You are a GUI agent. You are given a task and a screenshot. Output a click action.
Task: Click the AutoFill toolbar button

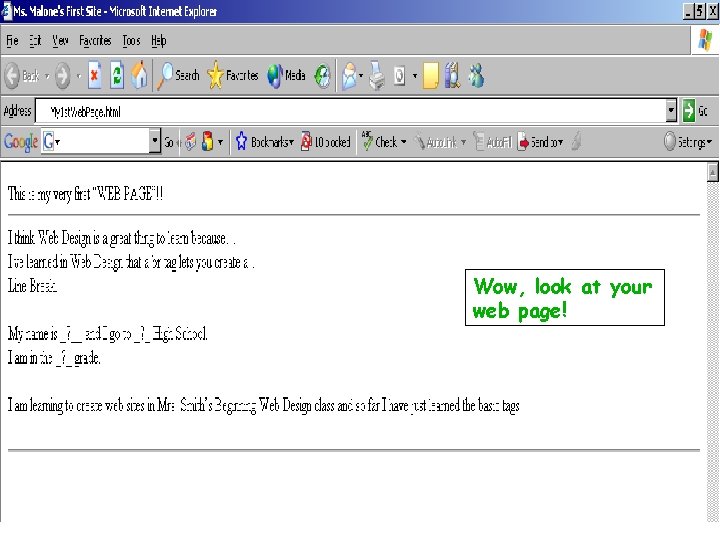pyautogui.click(x=493, y=142)
